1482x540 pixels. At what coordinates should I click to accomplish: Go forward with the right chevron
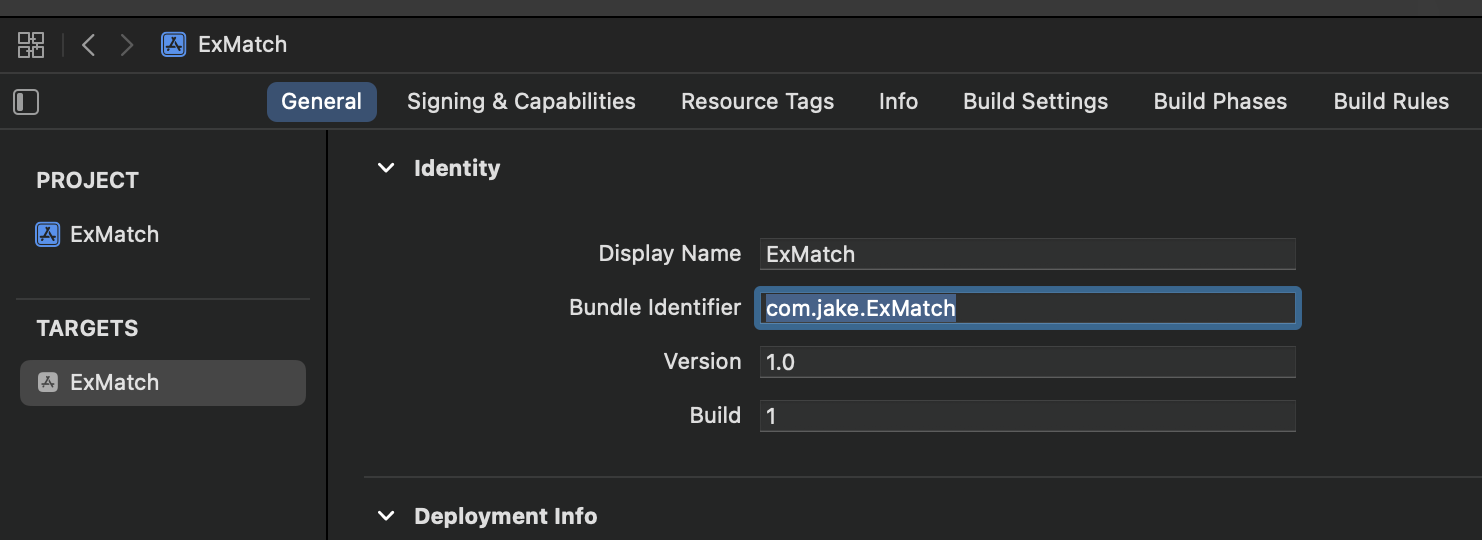126,44
